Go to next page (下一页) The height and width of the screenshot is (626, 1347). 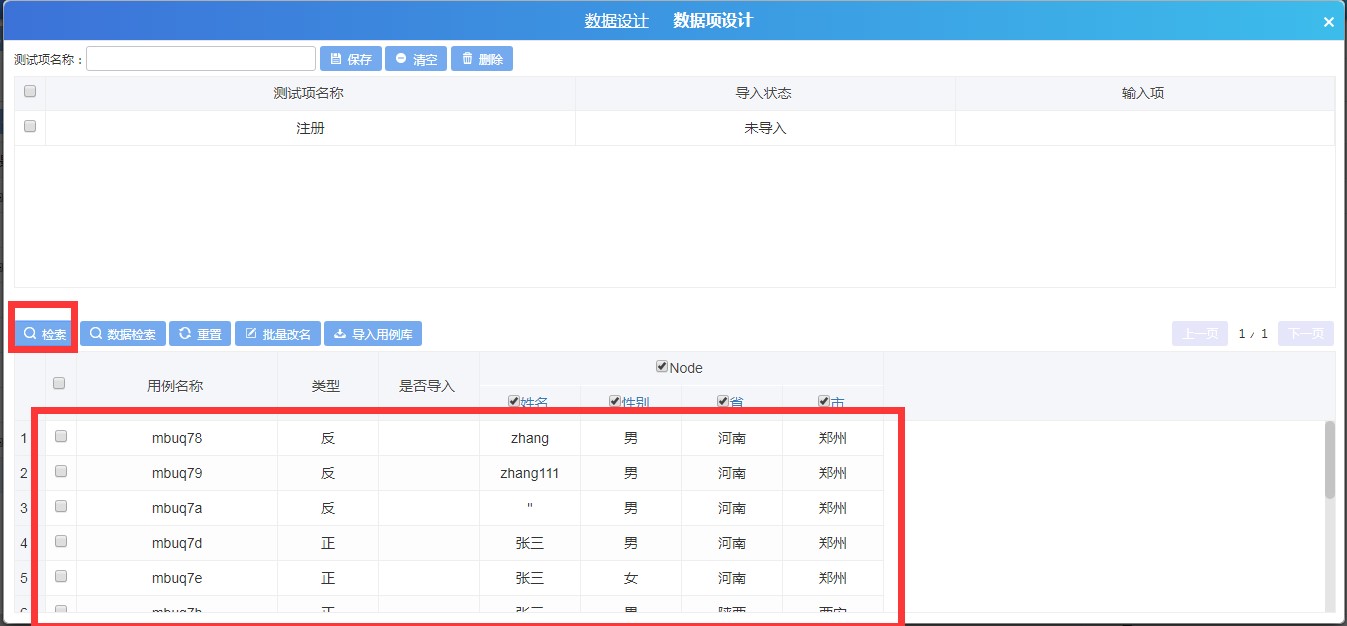(x=1305, y=334)
